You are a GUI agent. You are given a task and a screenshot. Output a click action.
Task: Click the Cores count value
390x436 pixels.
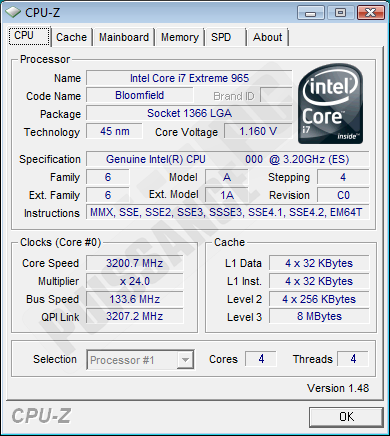coord(261,359)
